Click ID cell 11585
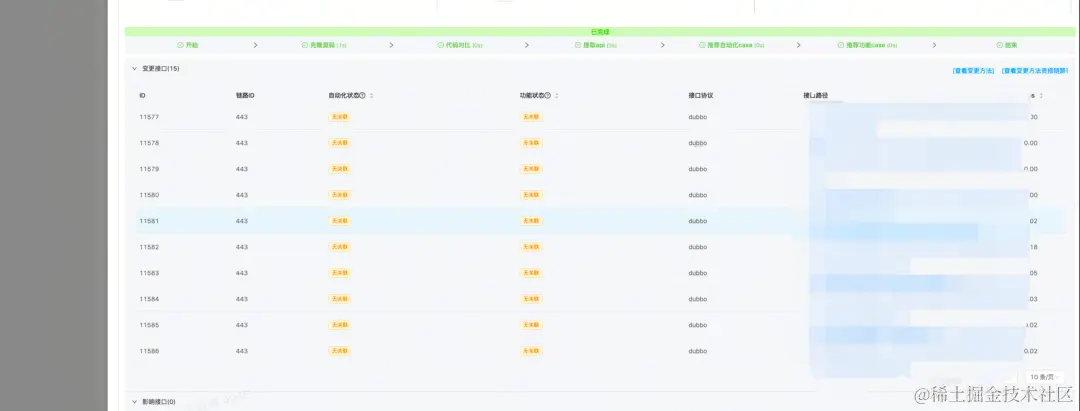1080x411 pixels. pos(149,325)
